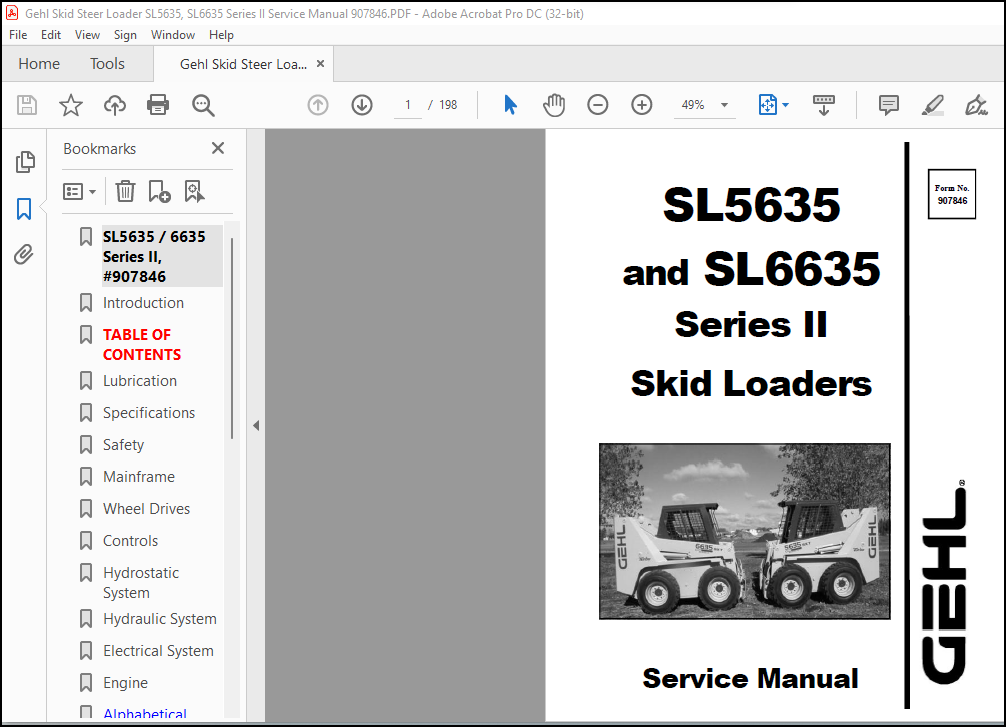1006x727 pixels.
Task: Add a new bookmark icon
Action: click(x=159, y=191)
